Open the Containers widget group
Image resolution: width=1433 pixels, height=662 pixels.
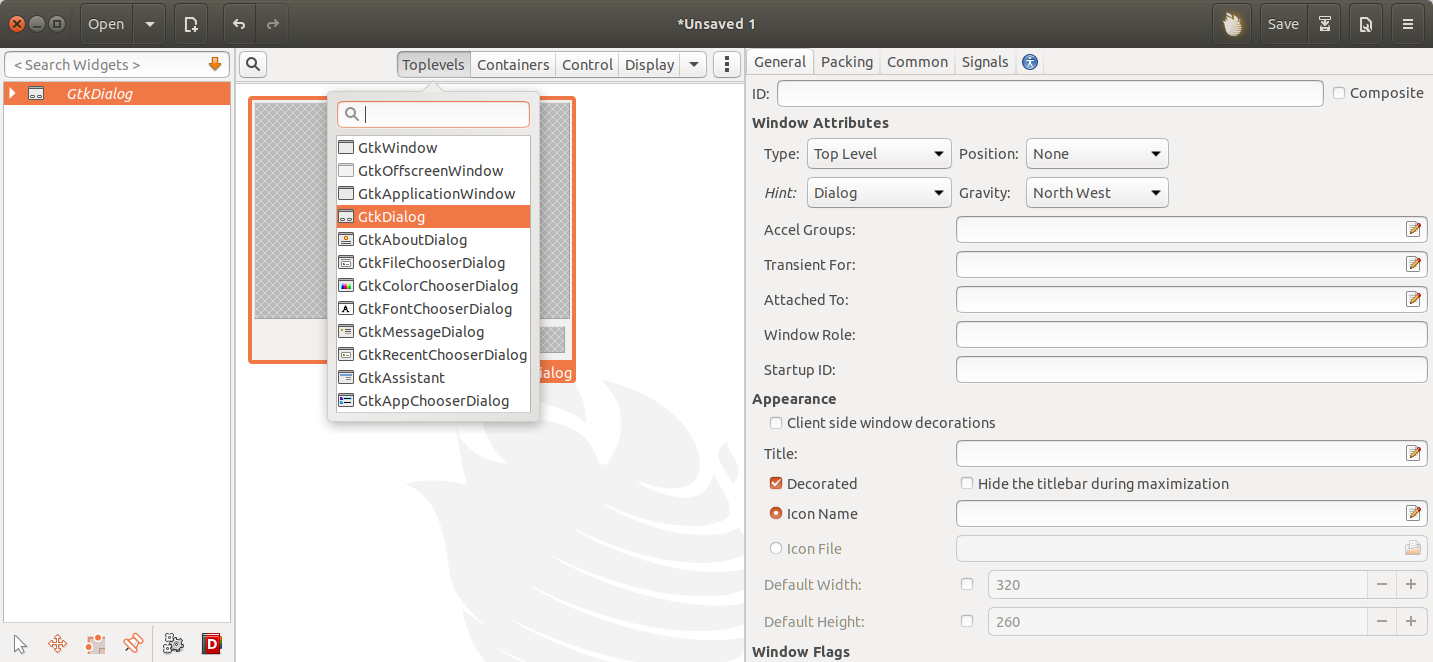(513, 65)
